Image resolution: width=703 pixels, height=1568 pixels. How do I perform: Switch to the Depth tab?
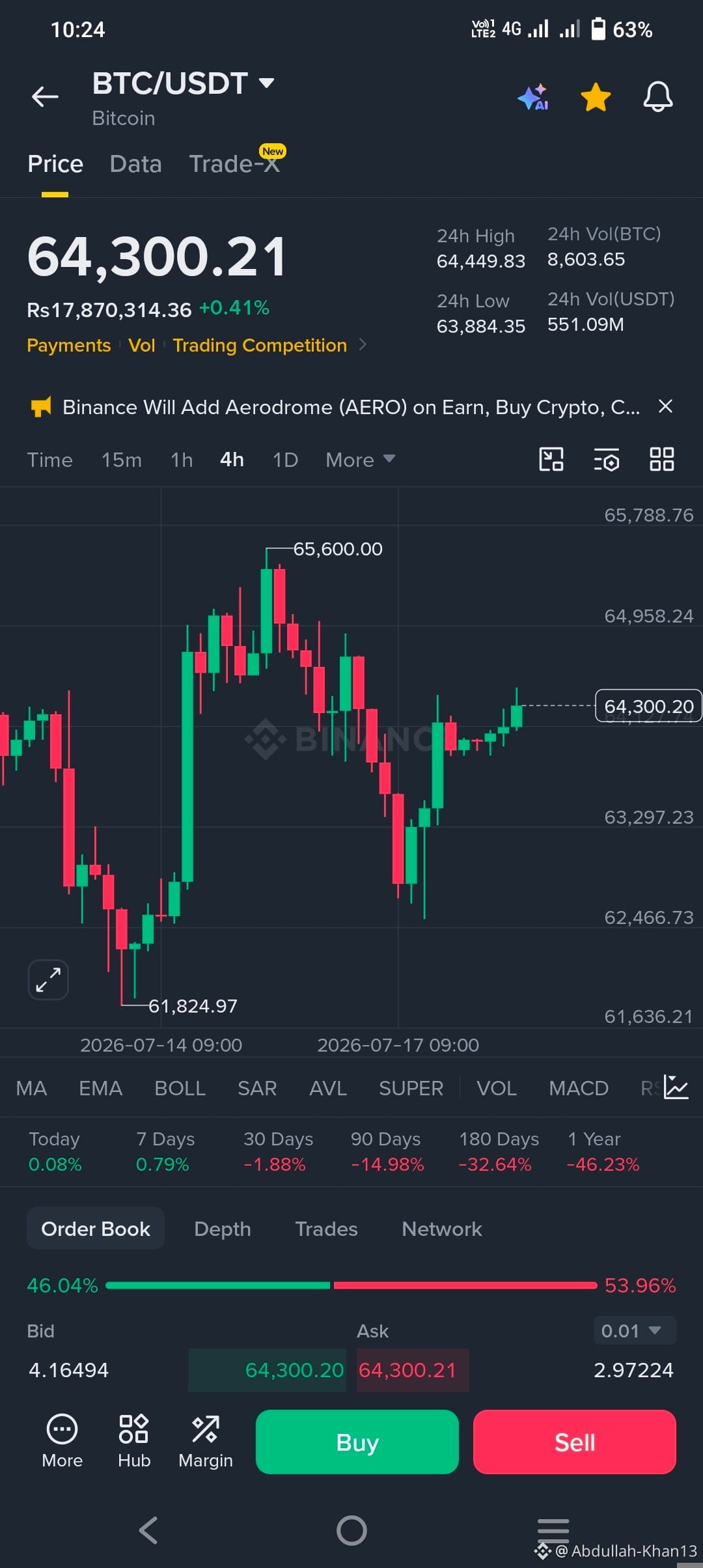click(223, 1229)
